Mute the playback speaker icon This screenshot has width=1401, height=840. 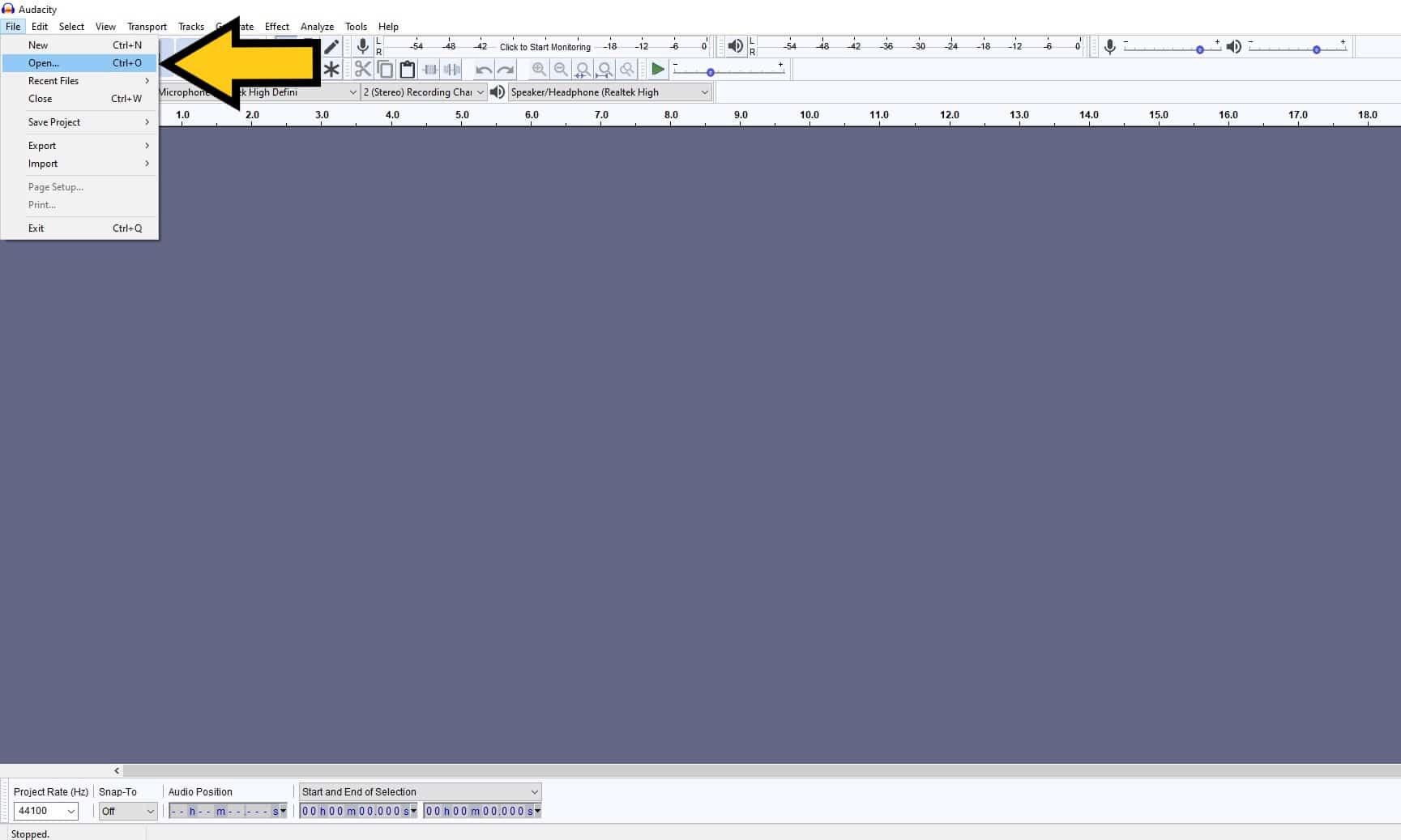736,46
